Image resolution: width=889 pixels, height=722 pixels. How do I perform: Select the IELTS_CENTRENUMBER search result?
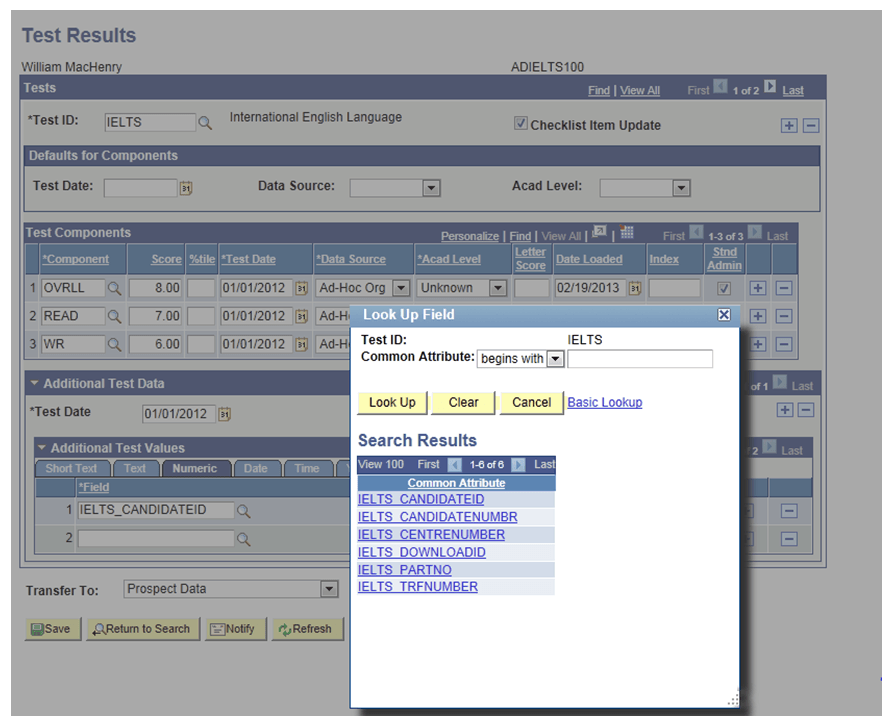[431, 535]
